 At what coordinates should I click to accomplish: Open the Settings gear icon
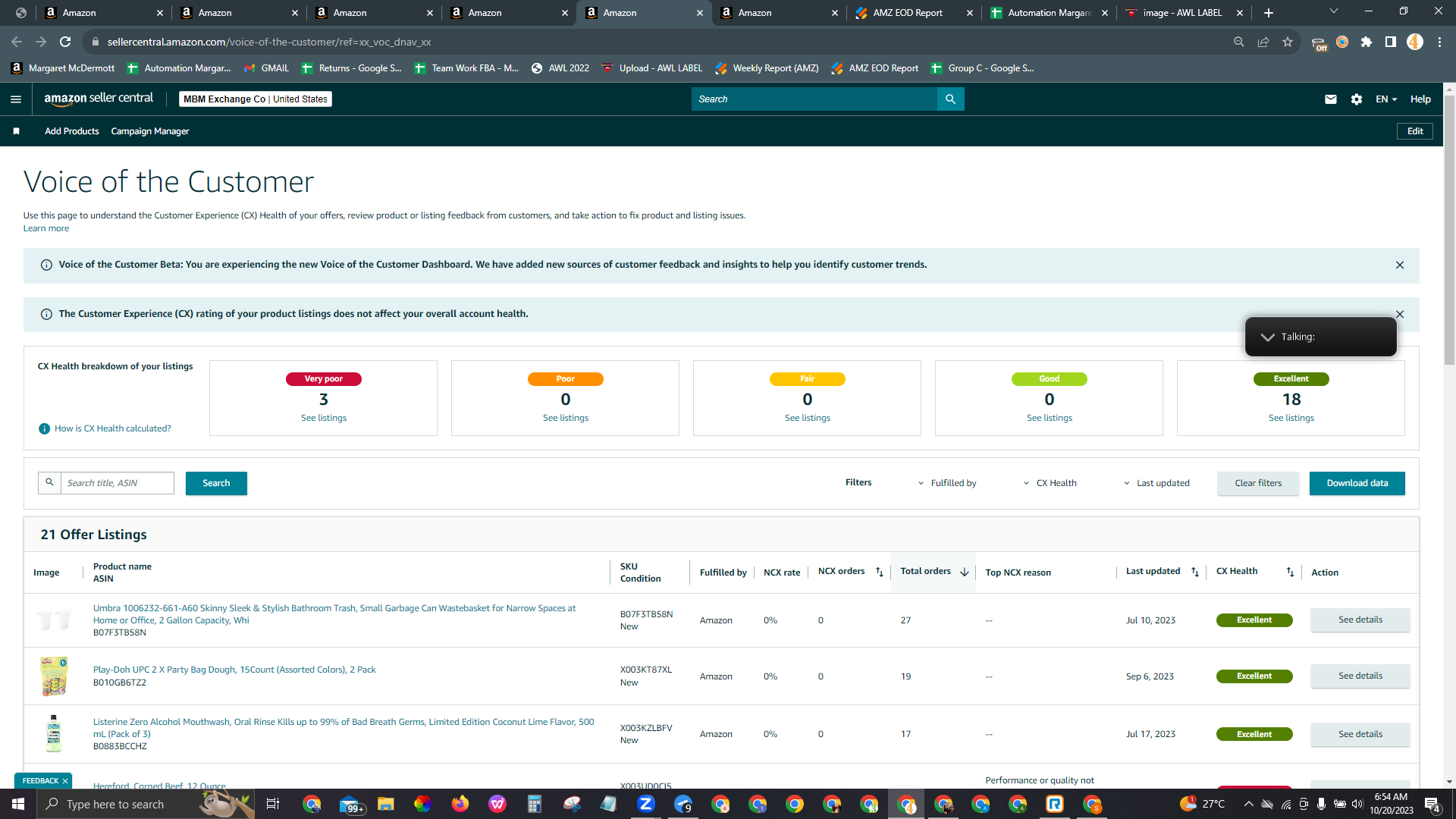pos(1357,99)
